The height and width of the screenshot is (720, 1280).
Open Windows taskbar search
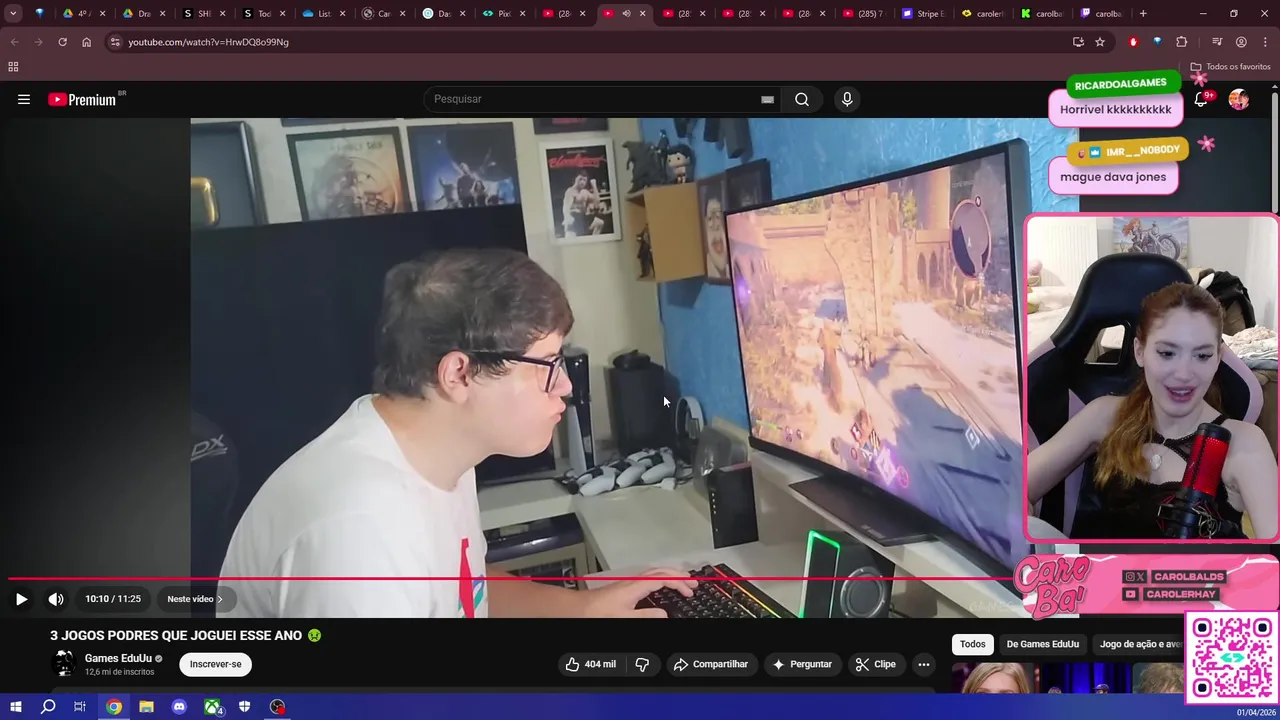[48, 707]
